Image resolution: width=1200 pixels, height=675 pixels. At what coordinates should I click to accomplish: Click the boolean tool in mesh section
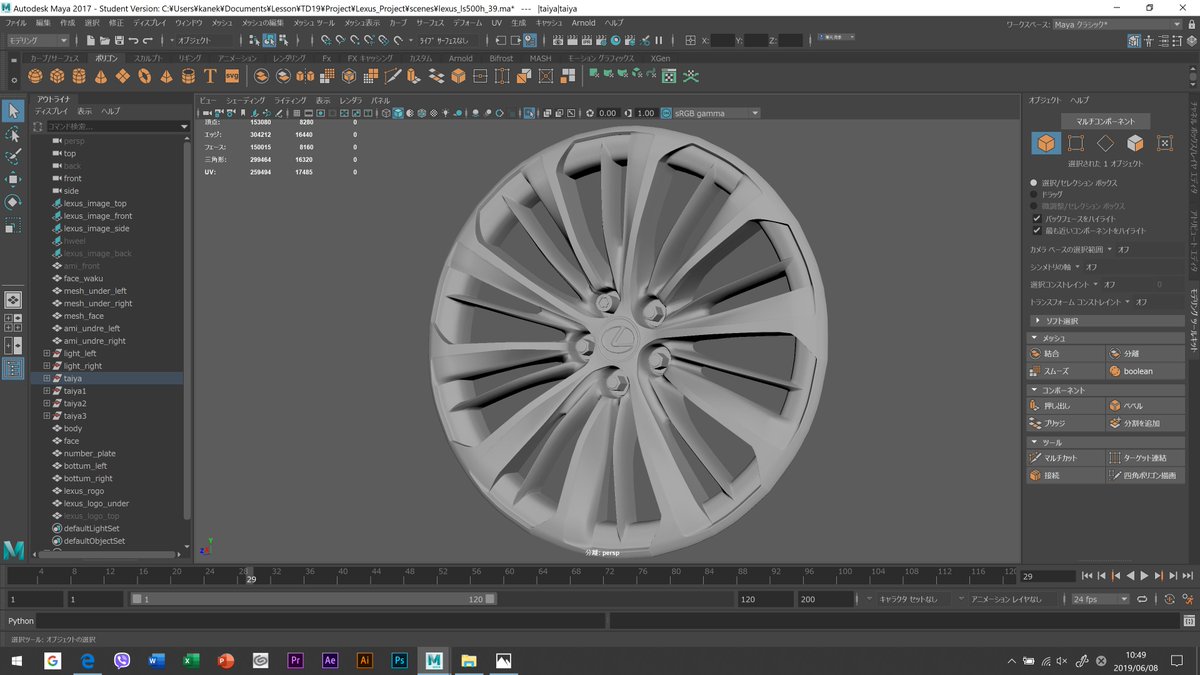pos(1137,371)
